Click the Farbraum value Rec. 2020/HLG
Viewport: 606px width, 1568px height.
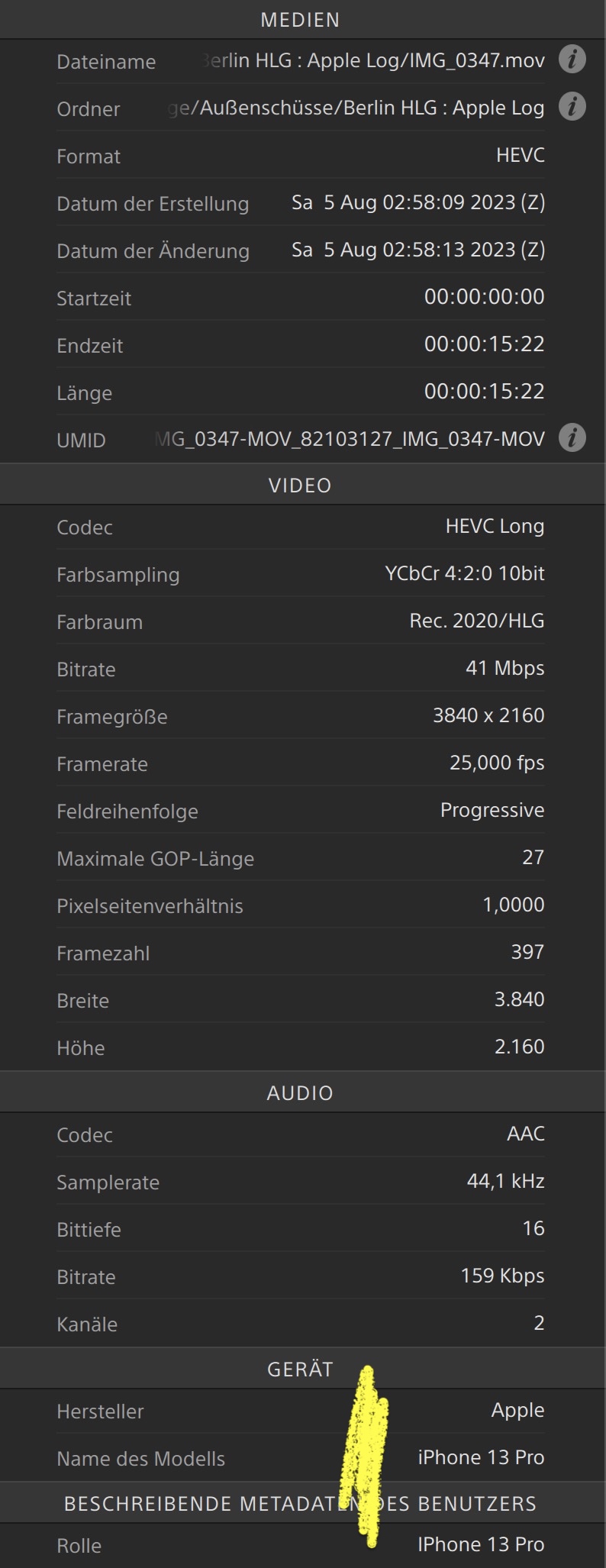point(477,621)
